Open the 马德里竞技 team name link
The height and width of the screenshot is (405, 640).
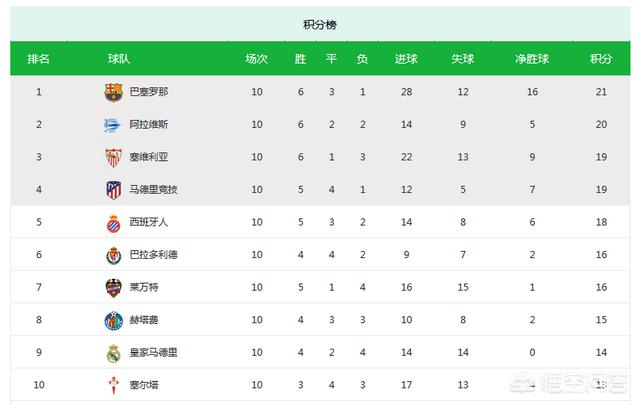pos(153,190)
